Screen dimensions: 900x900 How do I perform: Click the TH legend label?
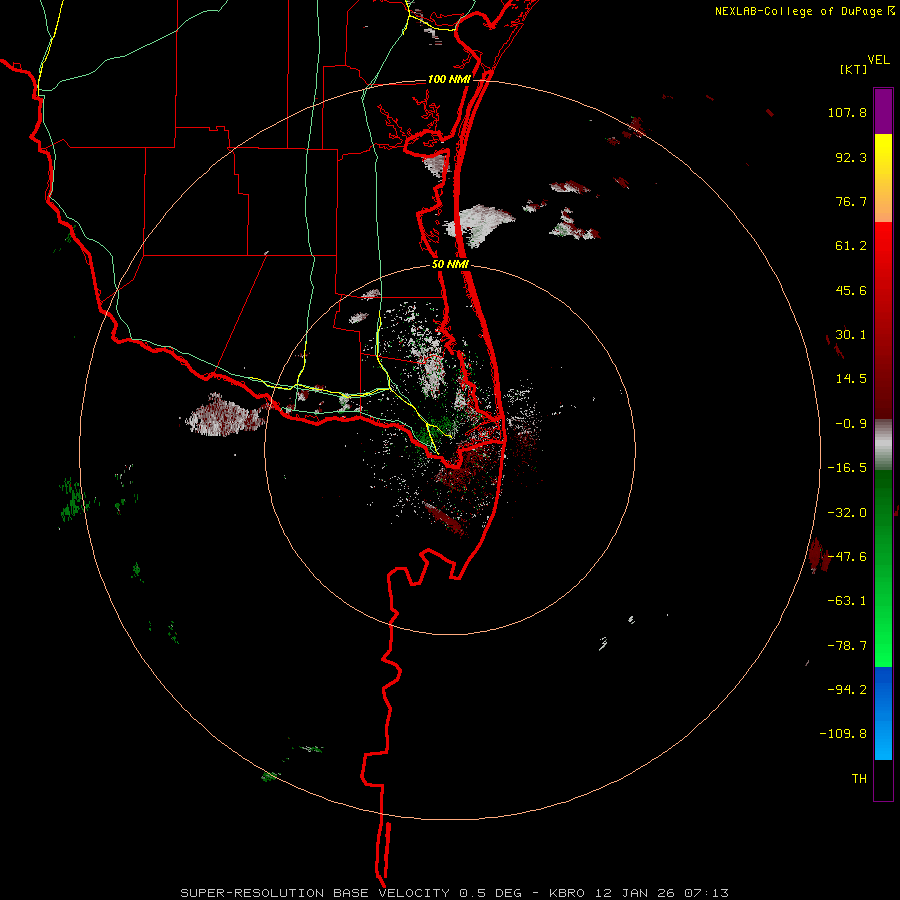859,778
